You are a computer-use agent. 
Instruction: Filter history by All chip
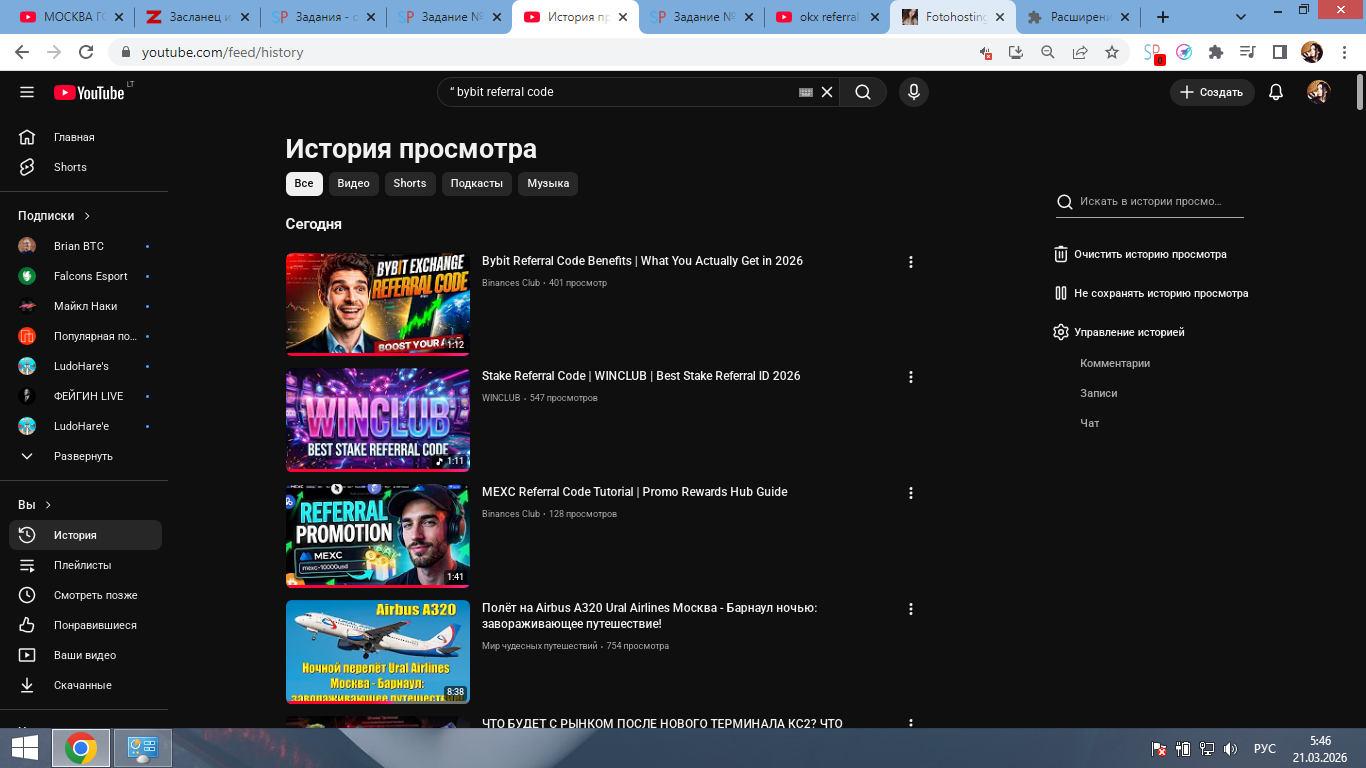[x=304, y=184]
